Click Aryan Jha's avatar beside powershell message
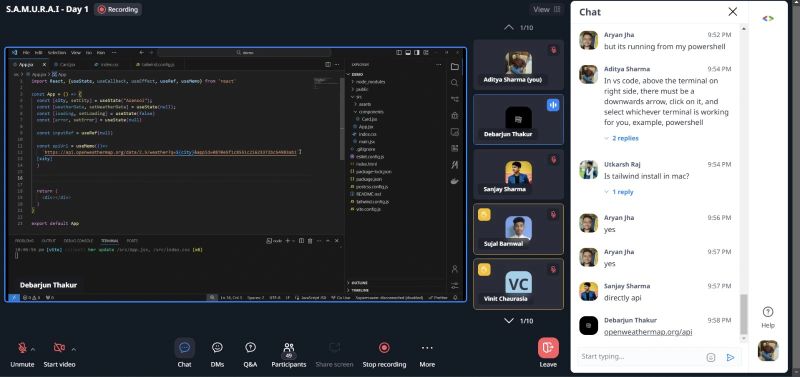 (588, 40)
